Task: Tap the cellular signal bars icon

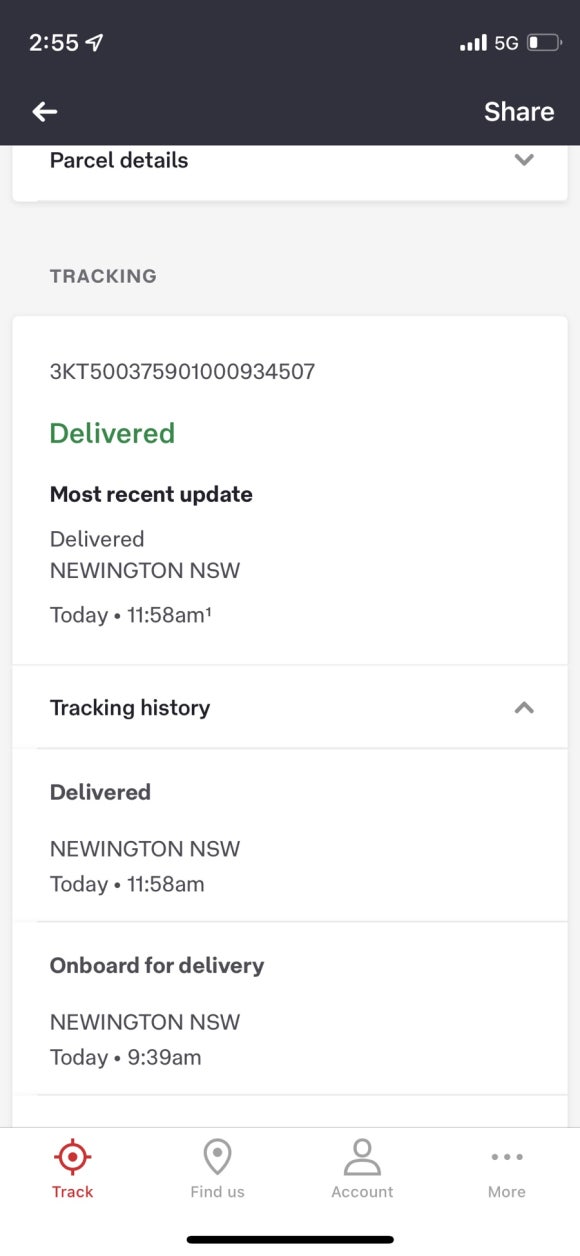Action: [x=473, y=43]
